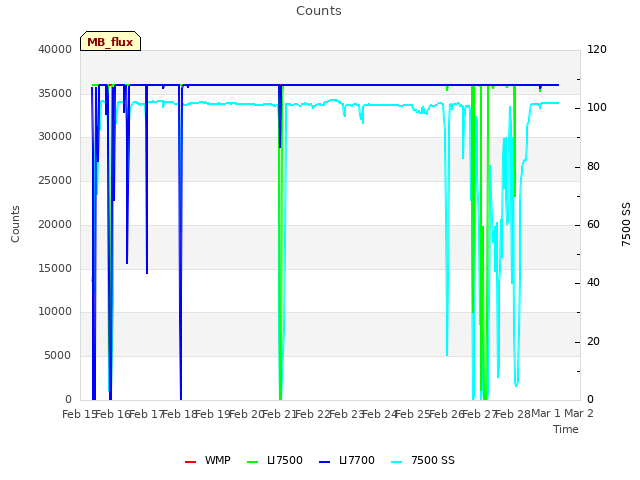This screenshot has width=640, height=480.
Task: Toggle the 7500 SS legend entry
Action: click(x=423, y=460)
